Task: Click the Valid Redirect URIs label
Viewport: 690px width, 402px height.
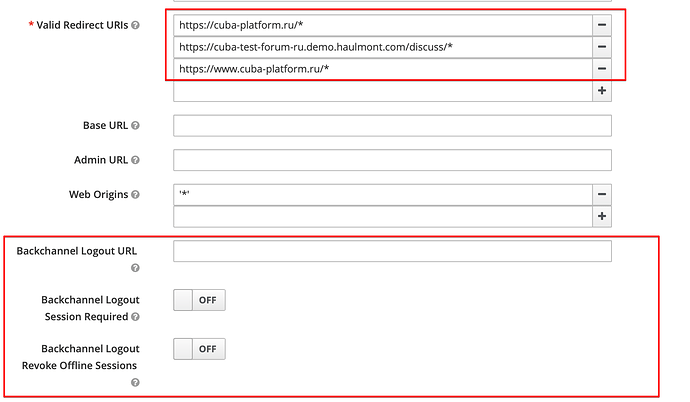Action: click(x=82, y=25)
